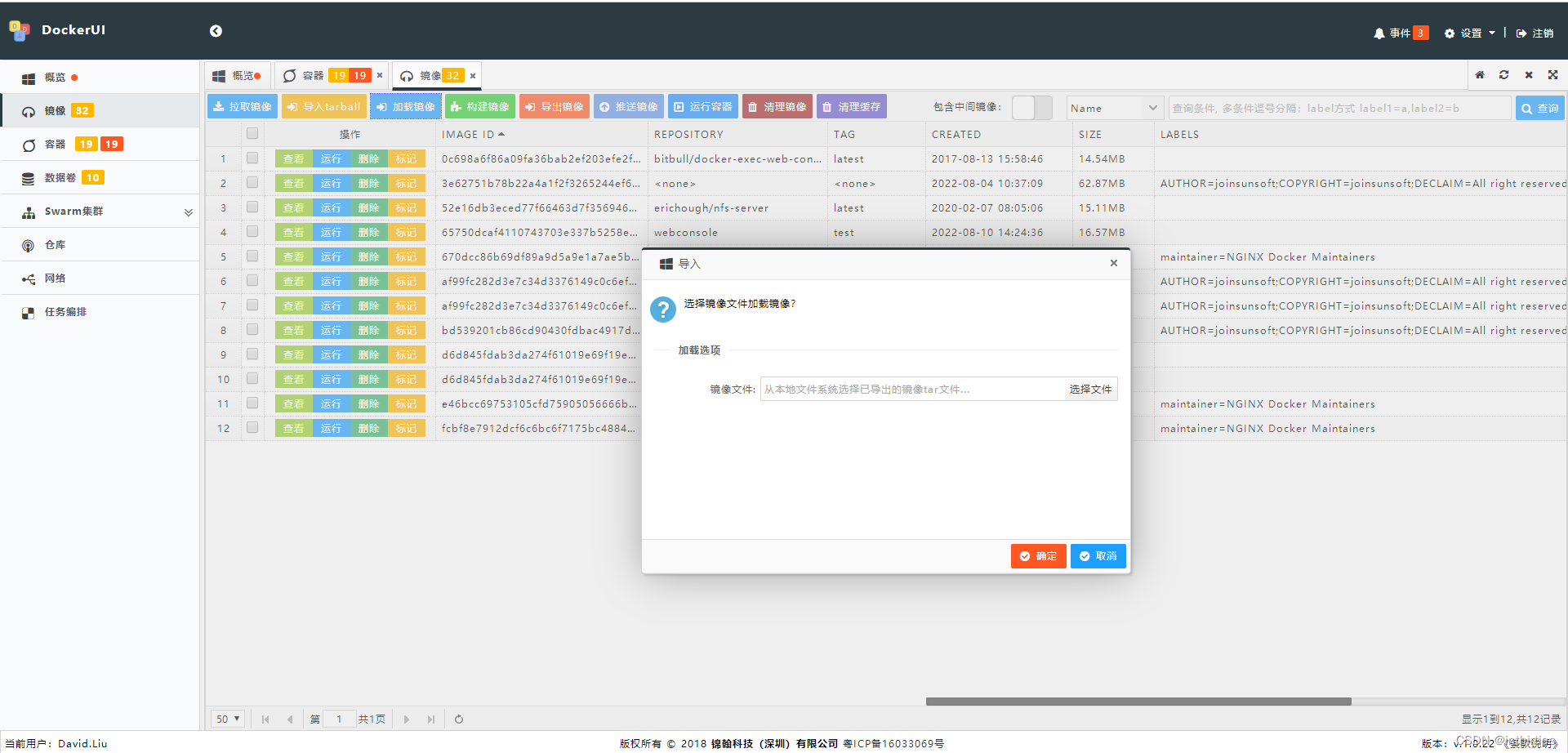Click the 构建镜像 build image button
Viewport: 1568px width, 753px height.
(480, 107)
